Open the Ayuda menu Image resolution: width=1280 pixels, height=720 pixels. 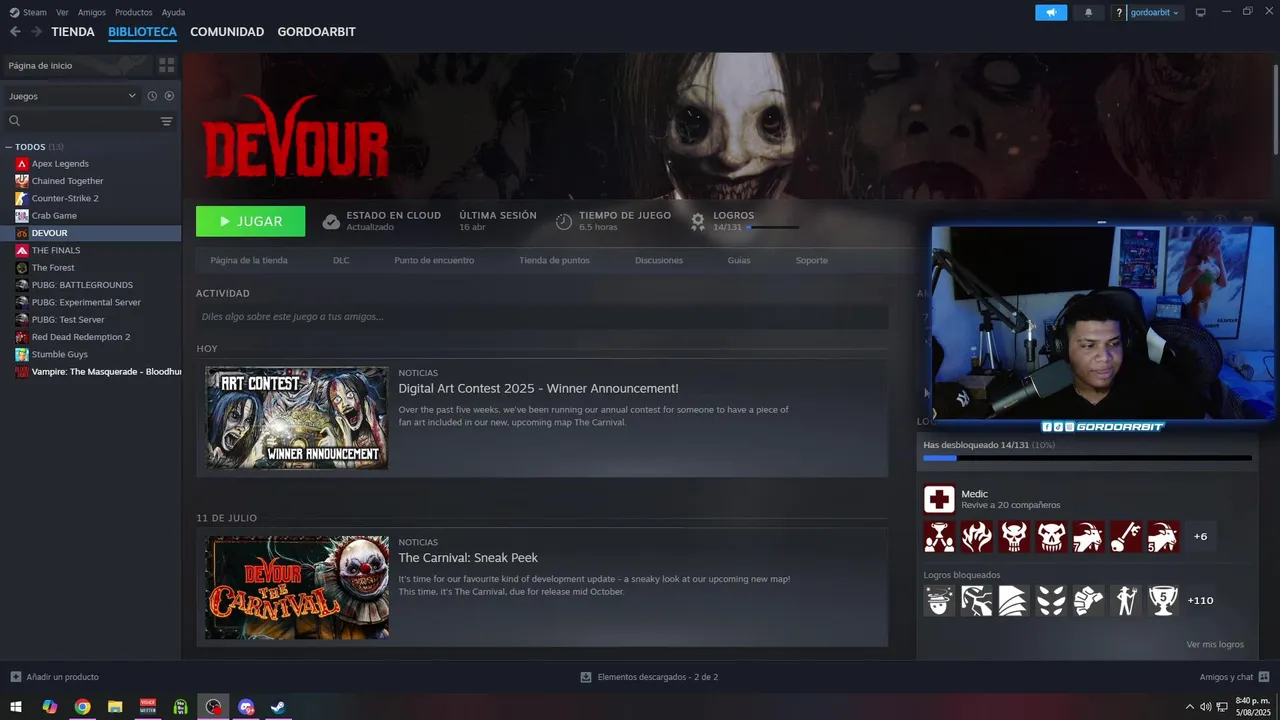pos(173,12)
